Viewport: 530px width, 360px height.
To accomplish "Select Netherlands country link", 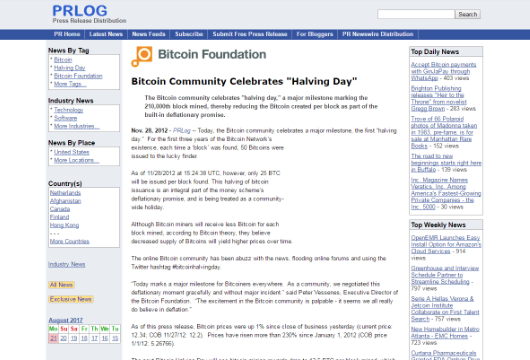I will pos(65,193).
